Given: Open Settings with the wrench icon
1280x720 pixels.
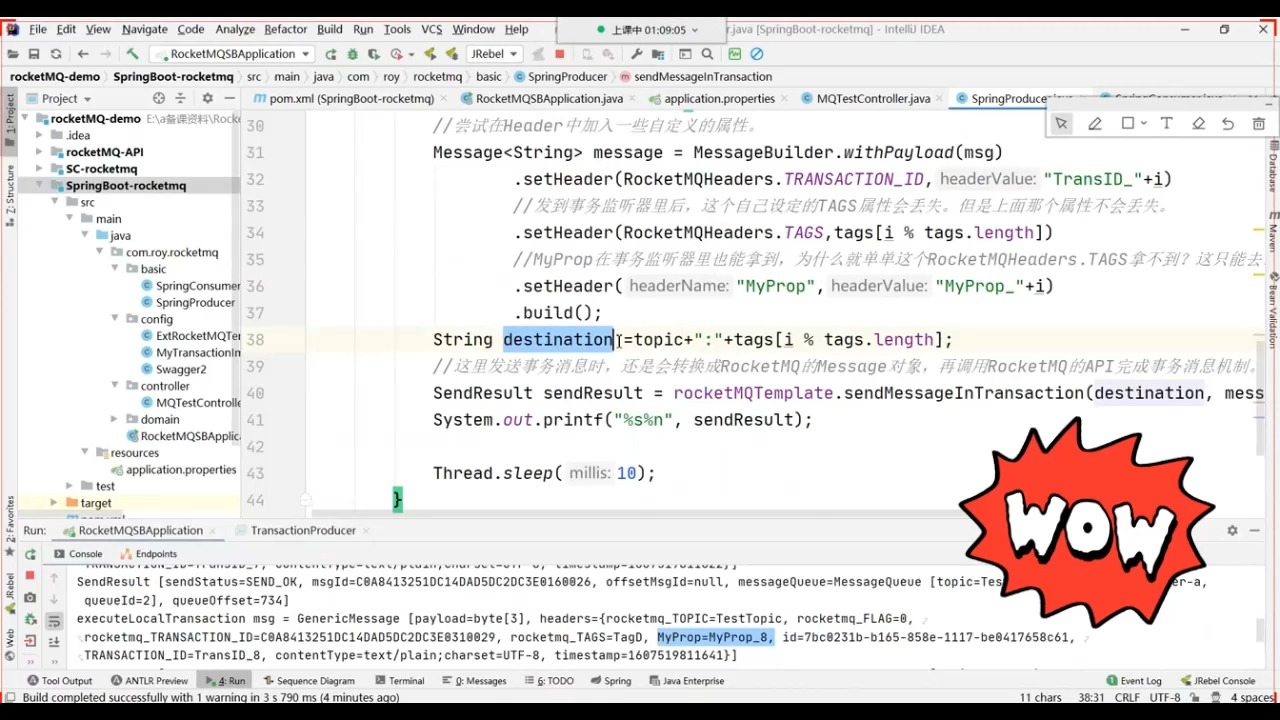Looking at the screenshot, I should pos(637,54).
